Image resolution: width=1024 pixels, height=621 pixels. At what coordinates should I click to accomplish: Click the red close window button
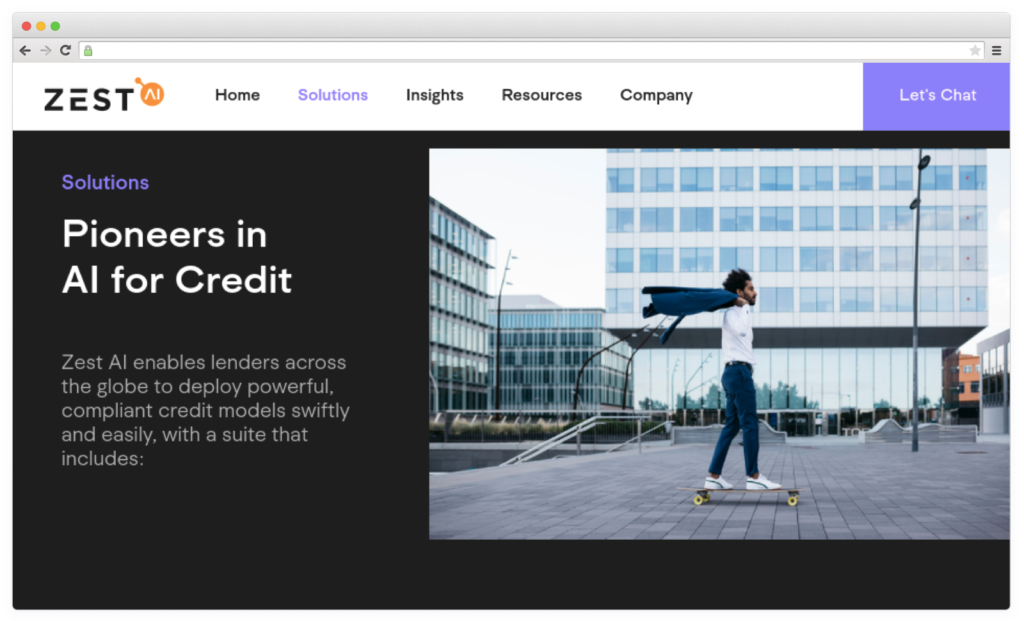click(26, 26)
